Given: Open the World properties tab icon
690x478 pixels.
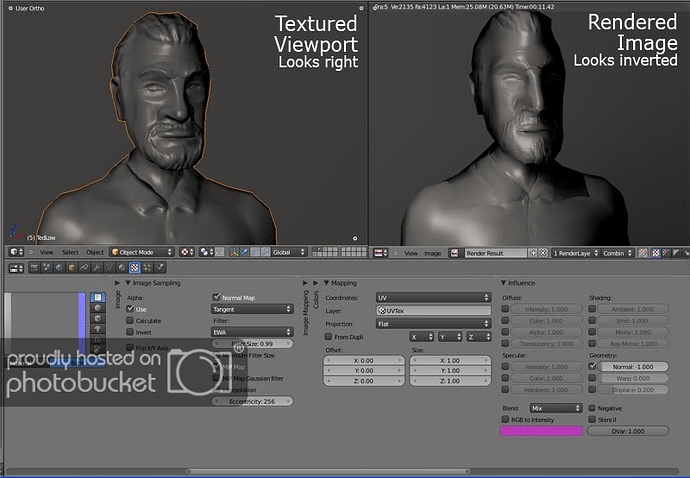Looking at the screenshot, I should tap(59, 268).
